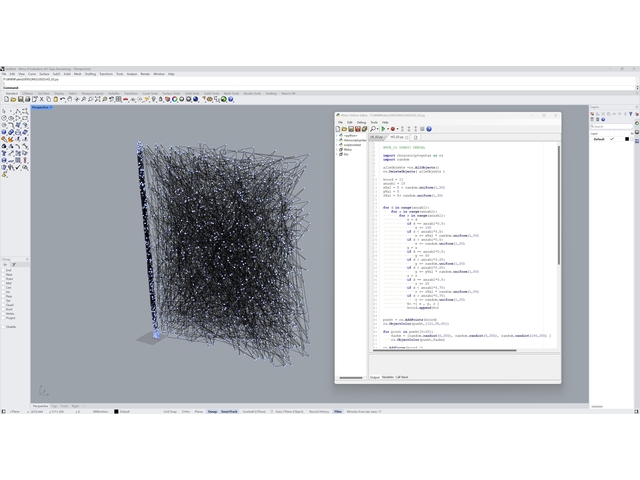Enable the Near osnap checkbox
The height and width of the screenshot is (480, 640).
(4, 275)
